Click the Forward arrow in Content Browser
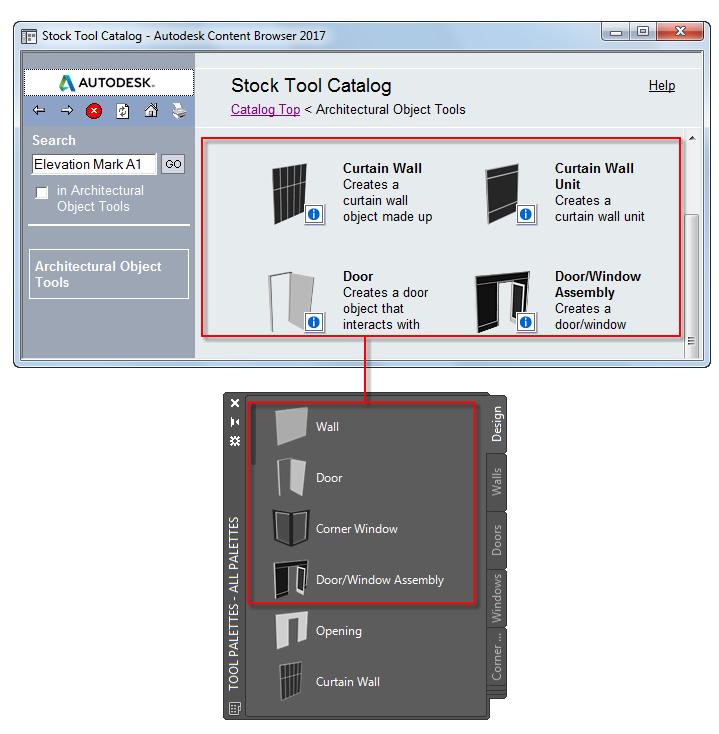 pyautogui.click(x=67, y=111)
